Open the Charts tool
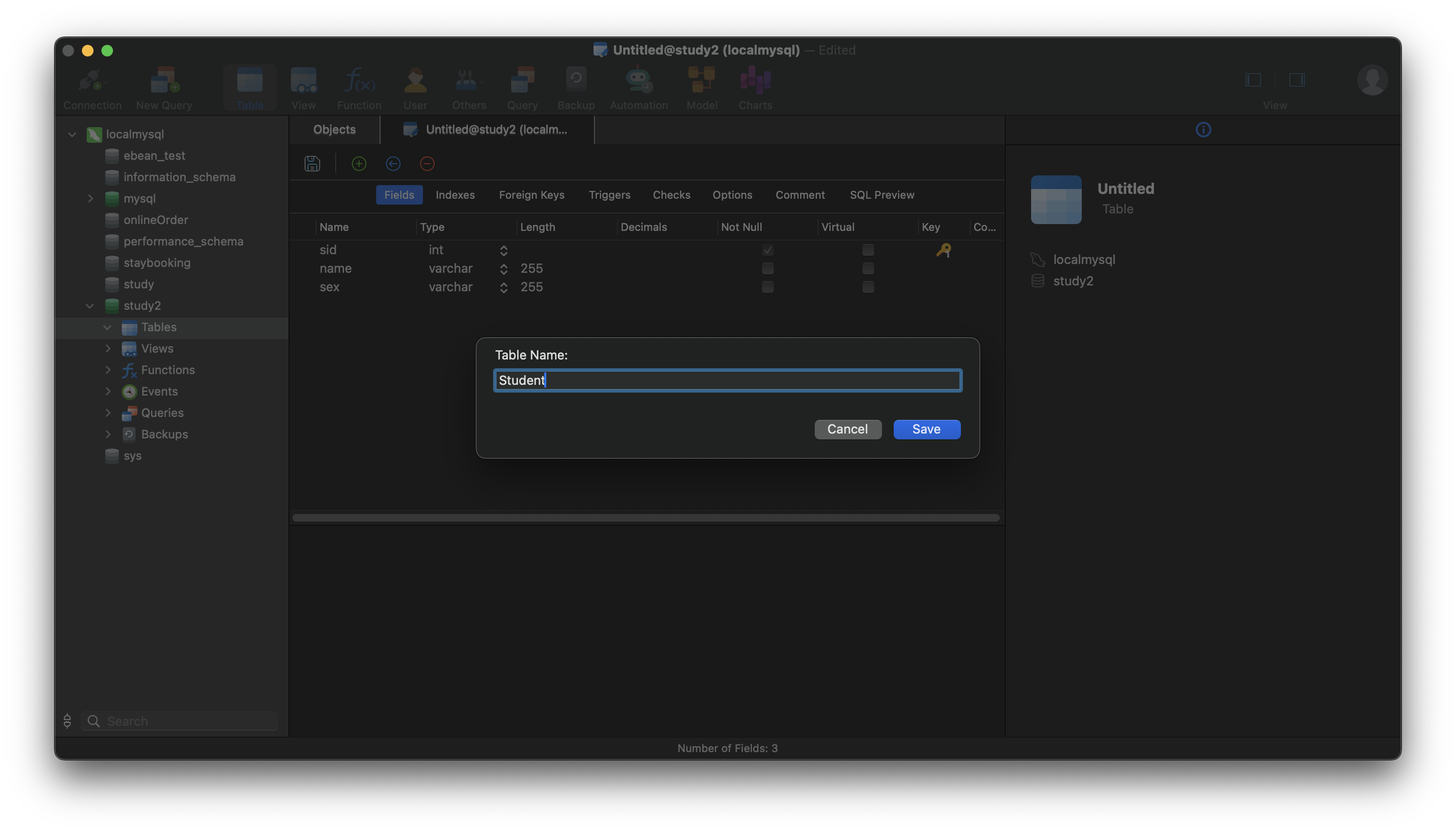The width and height of the screenshot is (1456, 832). [755, 87]
